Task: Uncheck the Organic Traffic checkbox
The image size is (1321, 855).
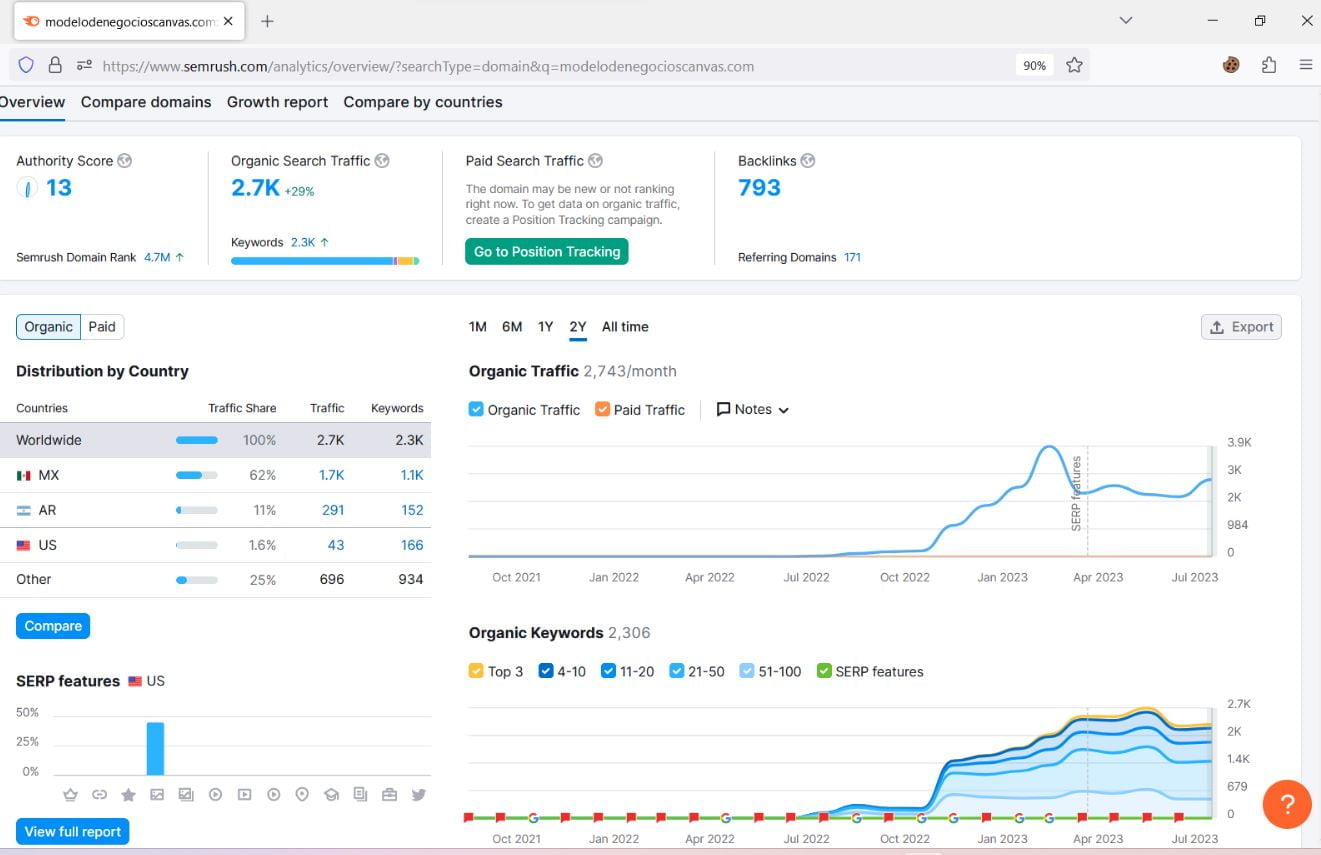Action: pos(476,409)
